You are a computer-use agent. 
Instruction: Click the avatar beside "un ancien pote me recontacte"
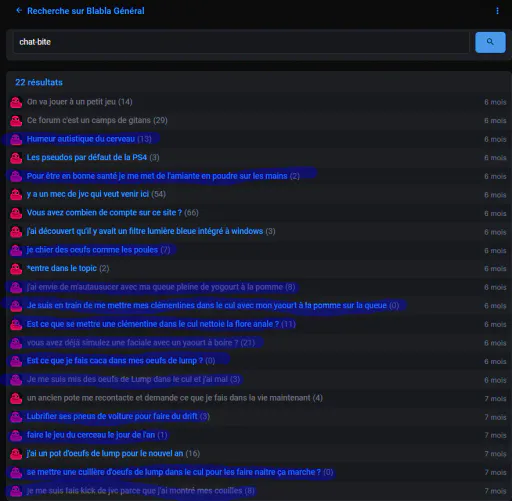[x=16, y=398]
